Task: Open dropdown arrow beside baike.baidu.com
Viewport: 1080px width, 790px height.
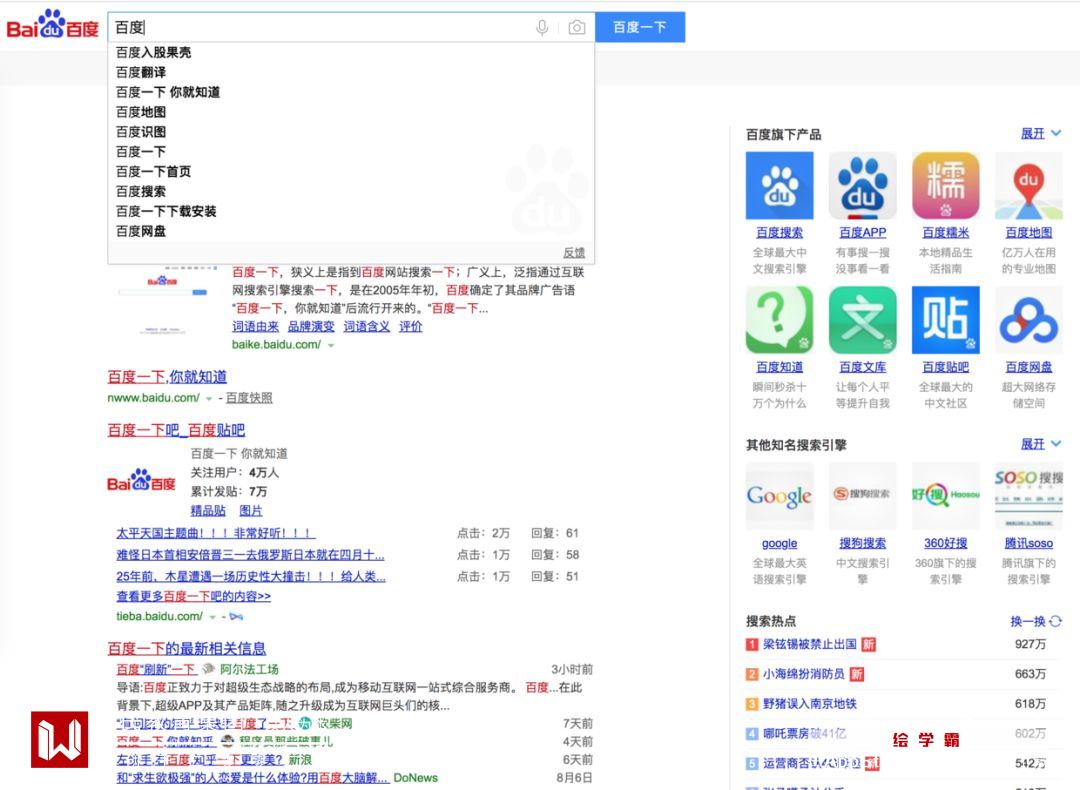Action: click(x=331, y=346)
